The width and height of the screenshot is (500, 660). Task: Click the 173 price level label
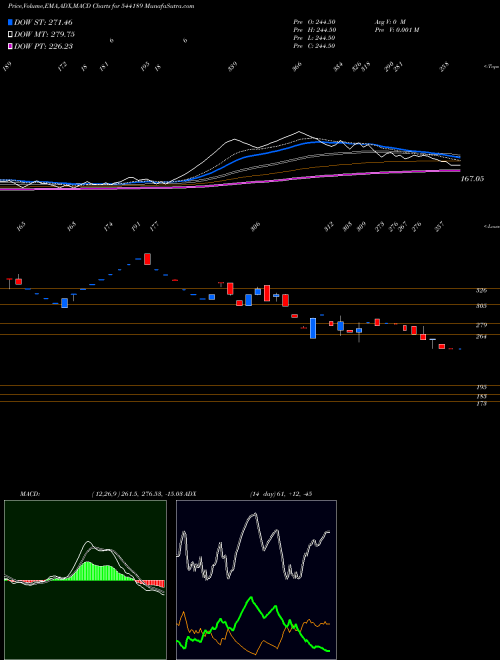pyautogui.click(x=481, y=404)
